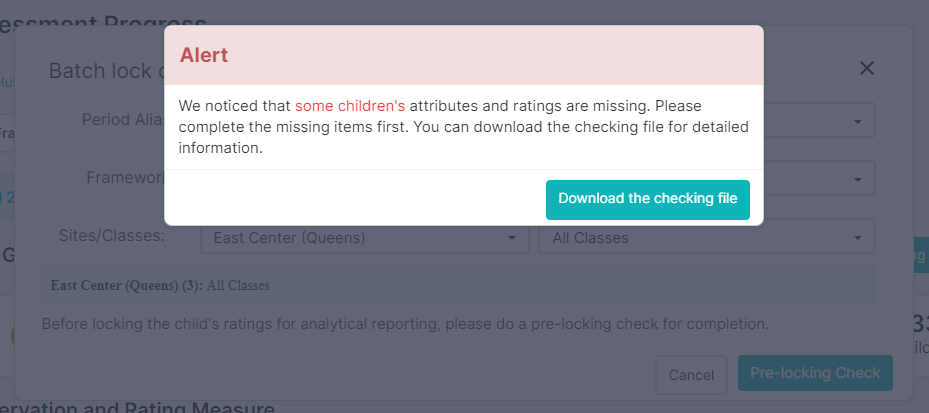Click Download the checking file button

(648, 200)
